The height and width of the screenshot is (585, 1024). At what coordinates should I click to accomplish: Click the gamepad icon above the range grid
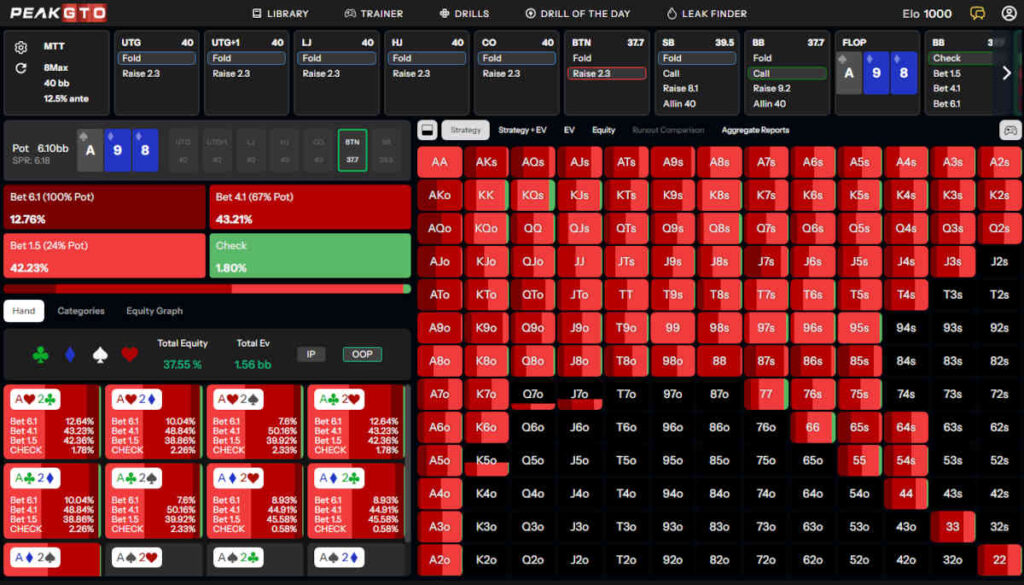pyautogui.click(x=1010, y=130)
